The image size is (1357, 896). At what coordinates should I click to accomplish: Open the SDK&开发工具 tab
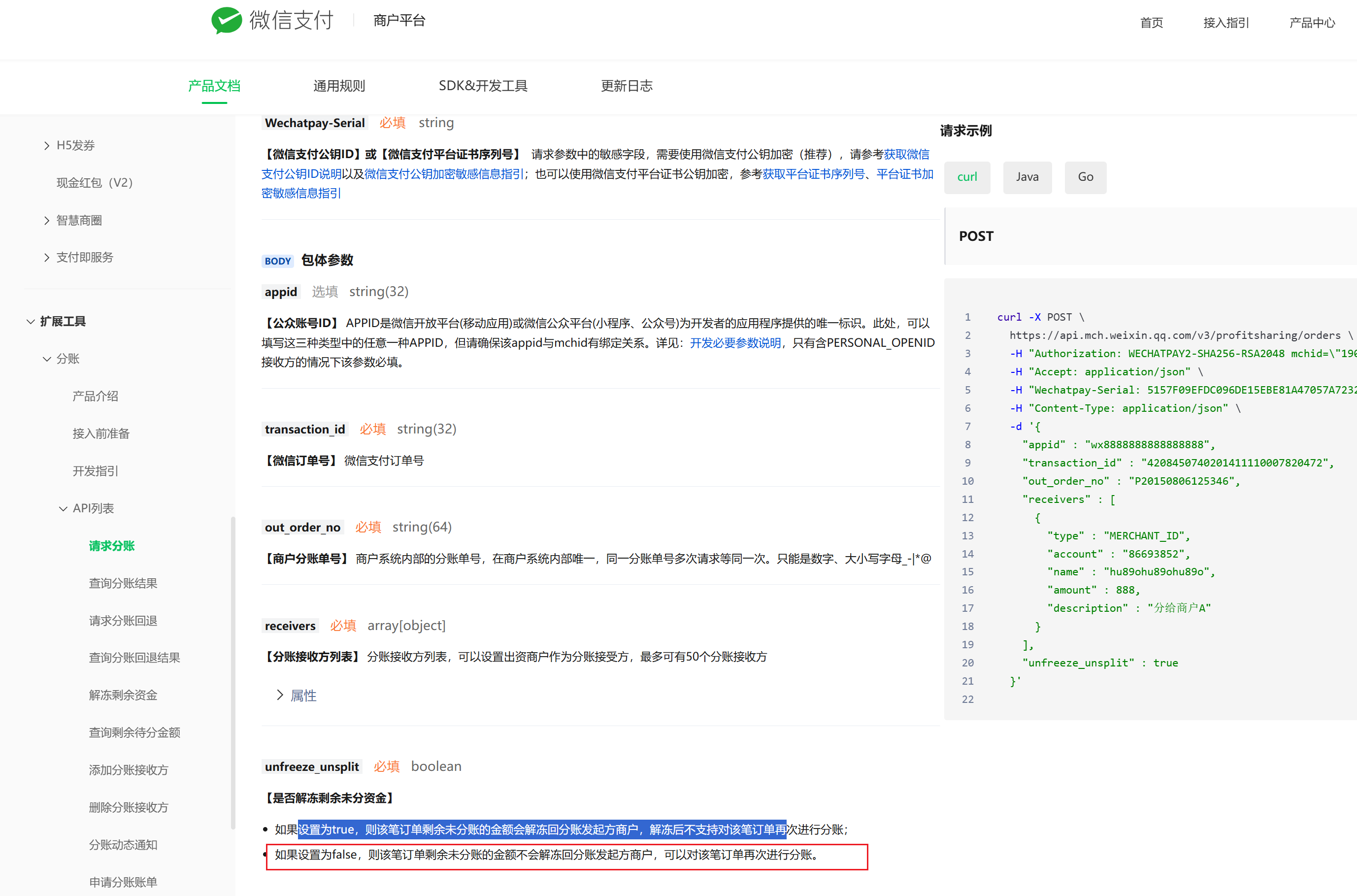pos(483,86)
